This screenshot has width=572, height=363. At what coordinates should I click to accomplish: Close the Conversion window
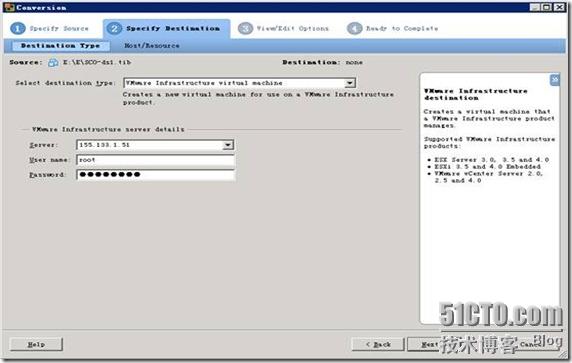[x=559, y=7]
